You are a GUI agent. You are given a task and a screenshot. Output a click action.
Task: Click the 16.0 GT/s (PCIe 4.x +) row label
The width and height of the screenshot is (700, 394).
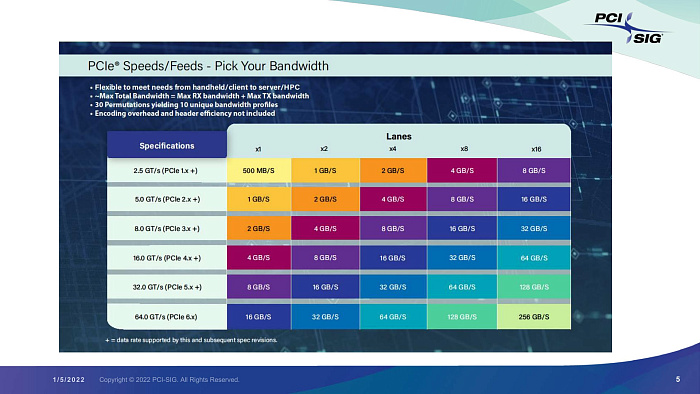point(166,258)
